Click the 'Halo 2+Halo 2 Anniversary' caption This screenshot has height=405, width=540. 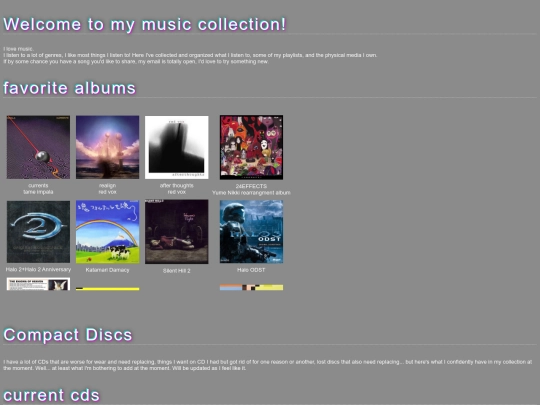pos(38,269)
